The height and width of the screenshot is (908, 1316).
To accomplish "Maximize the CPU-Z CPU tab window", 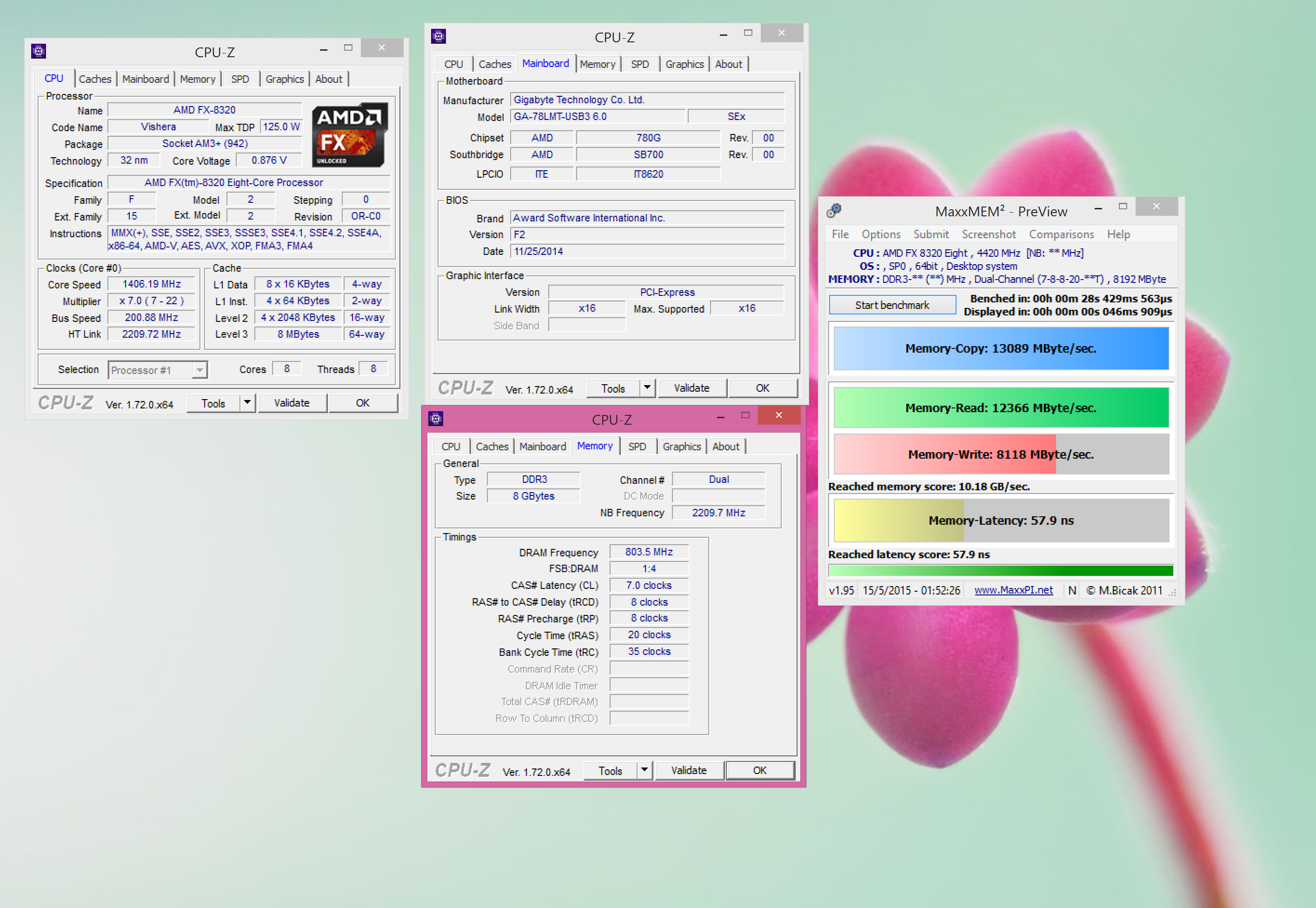I will pos(348,48).
